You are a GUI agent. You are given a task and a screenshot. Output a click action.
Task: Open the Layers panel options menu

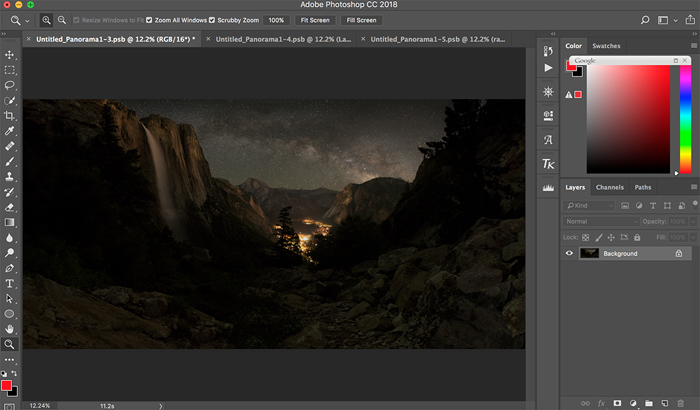point(693,187)
